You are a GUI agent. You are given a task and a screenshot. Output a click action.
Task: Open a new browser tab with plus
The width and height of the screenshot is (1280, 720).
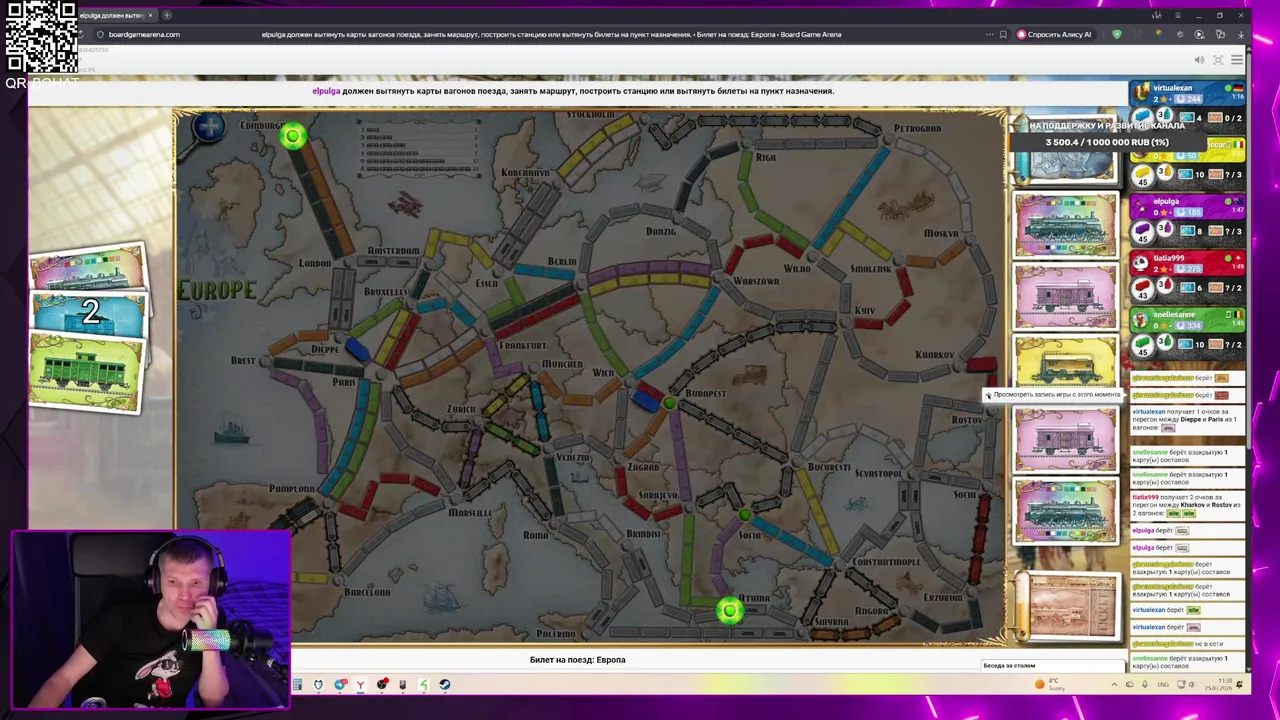tap(167, 15)
